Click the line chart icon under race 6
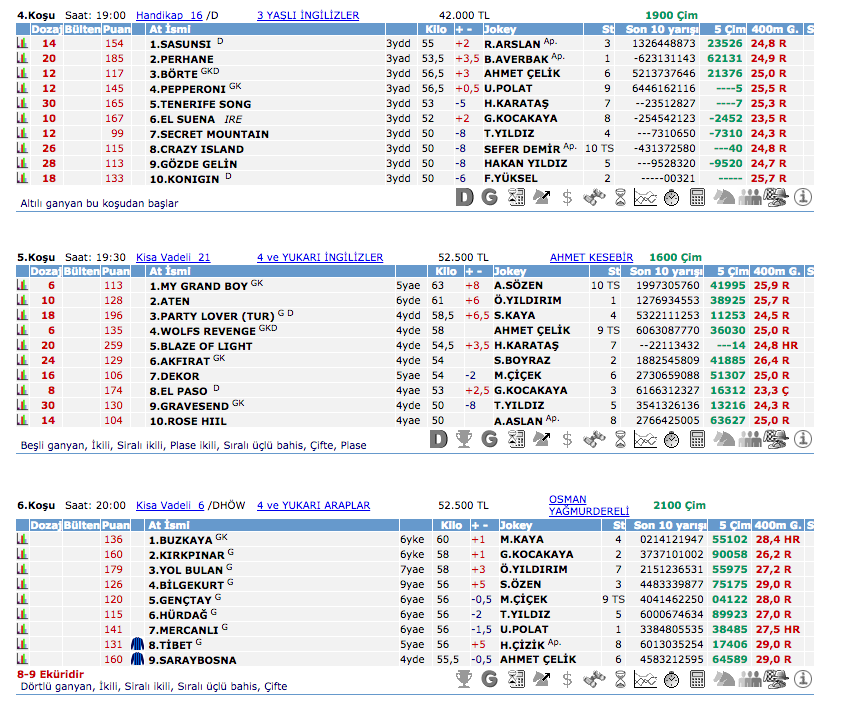Image resolution: width=844 pixels, height=704 pixels. tap(645, 679)
